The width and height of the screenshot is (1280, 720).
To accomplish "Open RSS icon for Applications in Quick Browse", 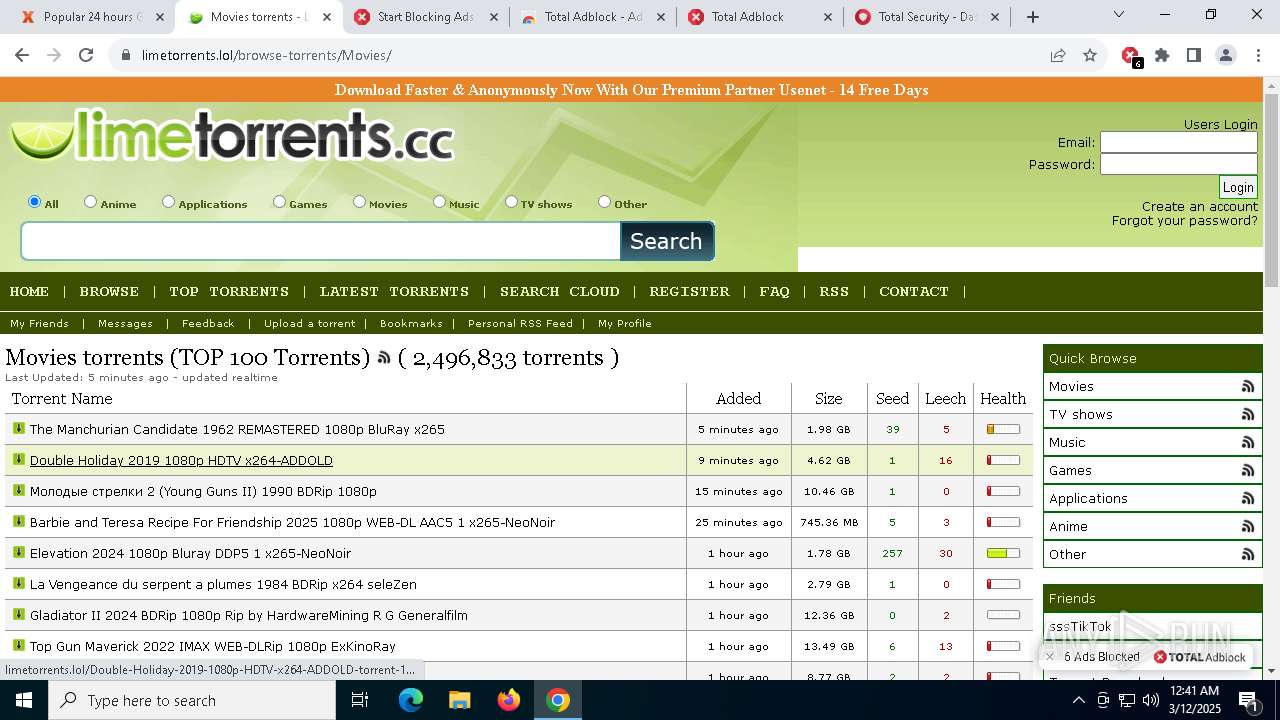I will [x=1248, y=498].
